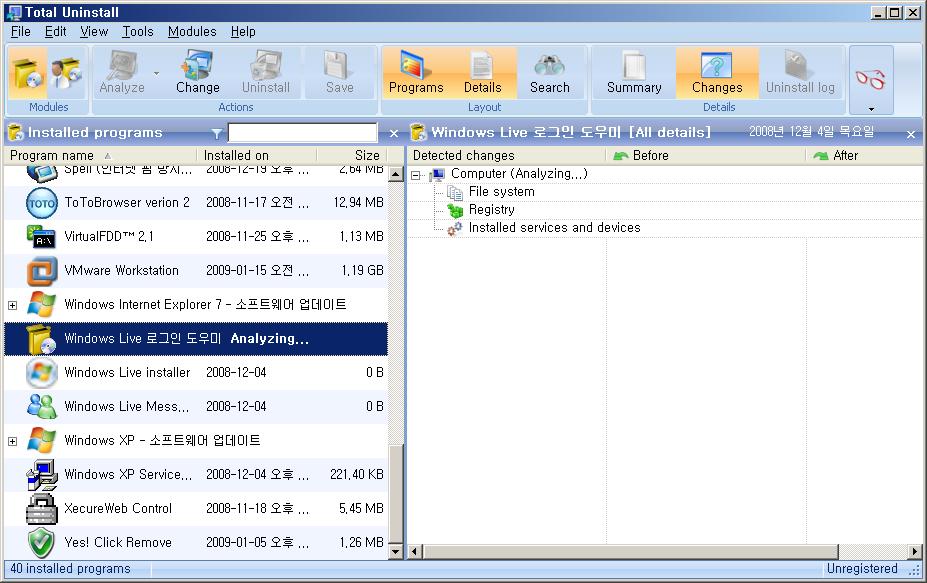Expand Windows Internet Explorer 7 updates group

pyautogui.click(x=12, y=305)
